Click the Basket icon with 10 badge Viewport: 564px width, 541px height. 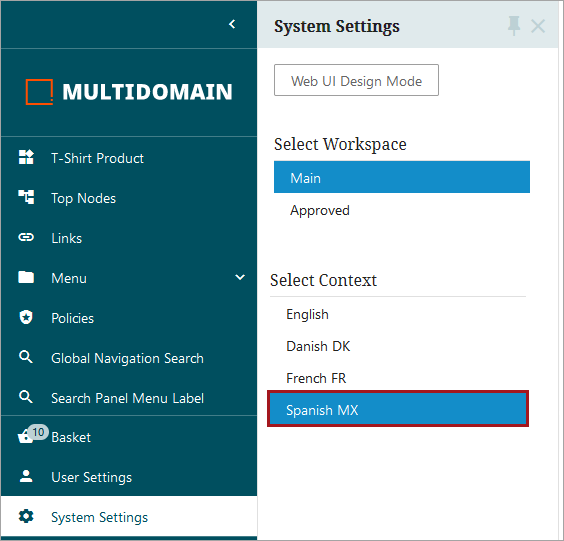pyautogui.click(x=32, y=434)
